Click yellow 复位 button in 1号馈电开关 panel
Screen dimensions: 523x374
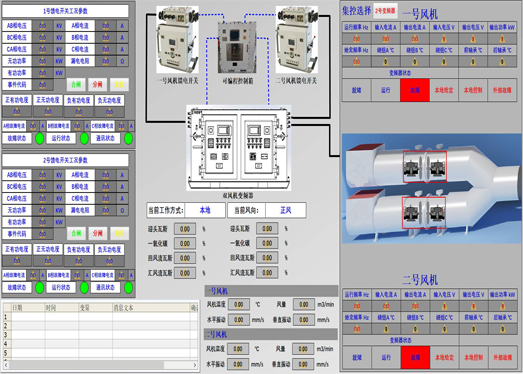tap(119, 84)
